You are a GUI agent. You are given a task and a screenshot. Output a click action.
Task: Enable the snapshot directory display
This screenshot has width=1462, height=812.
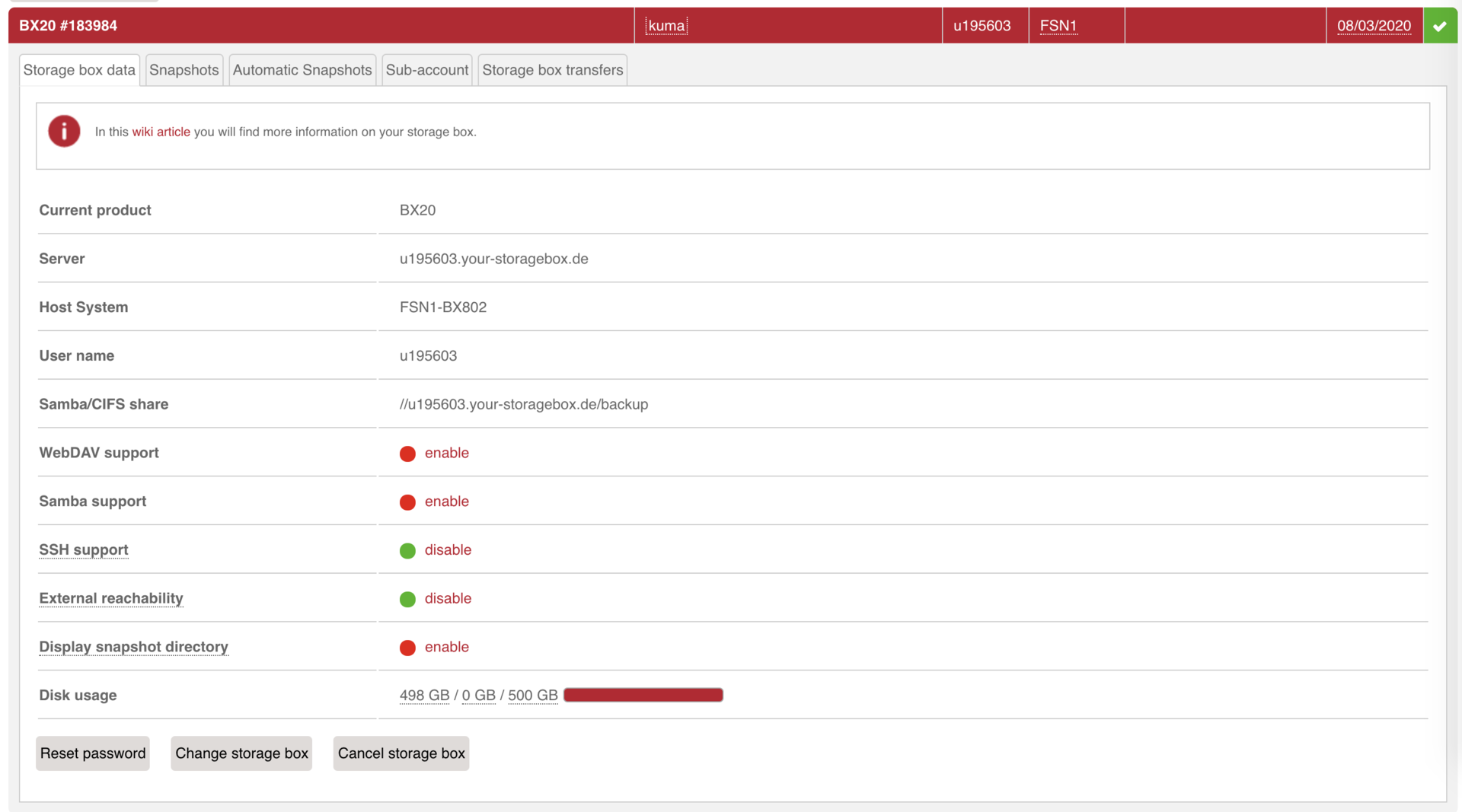pos(446,647)
